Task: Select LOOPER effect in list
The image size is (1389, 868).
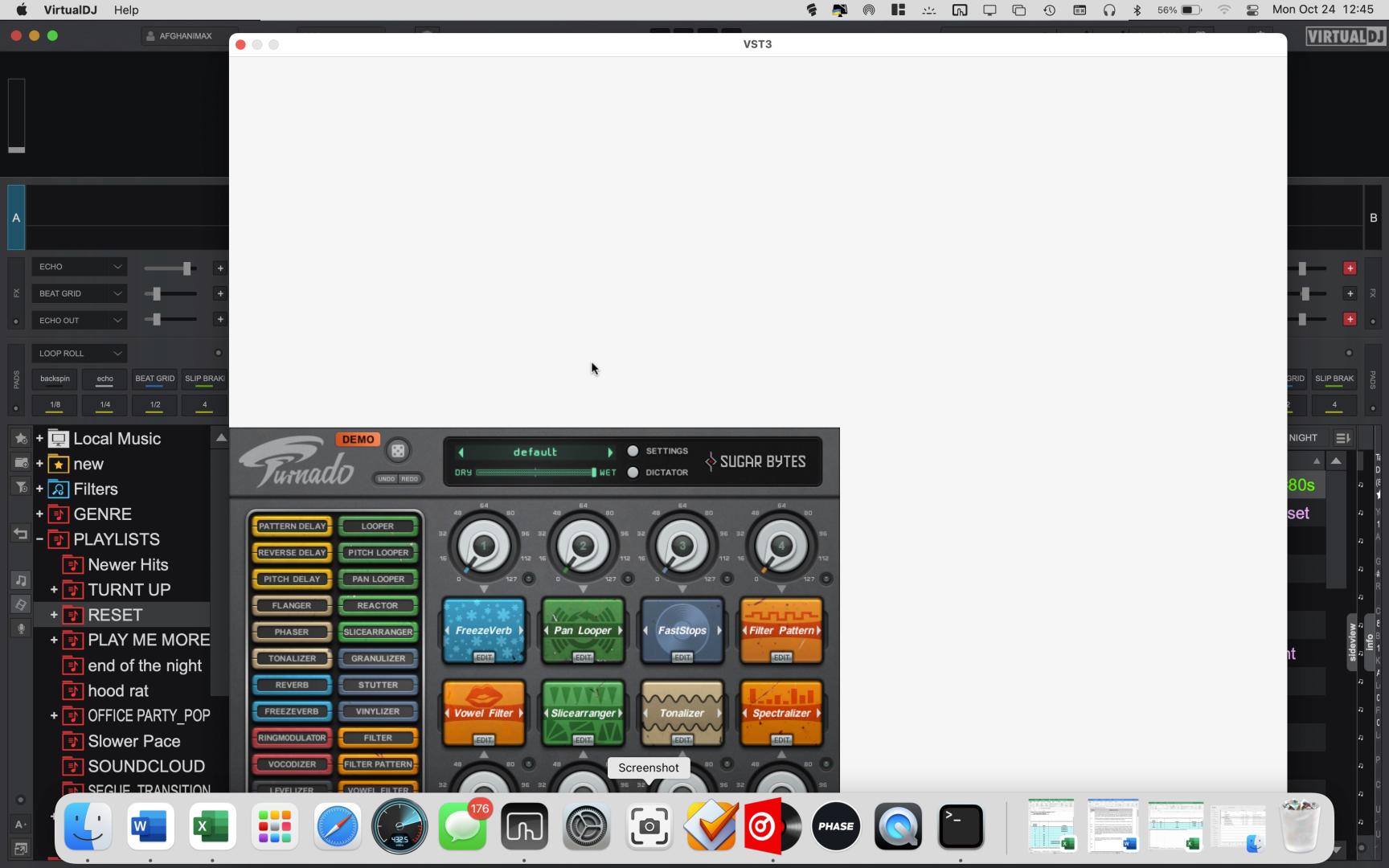Action: click(378, 526)
